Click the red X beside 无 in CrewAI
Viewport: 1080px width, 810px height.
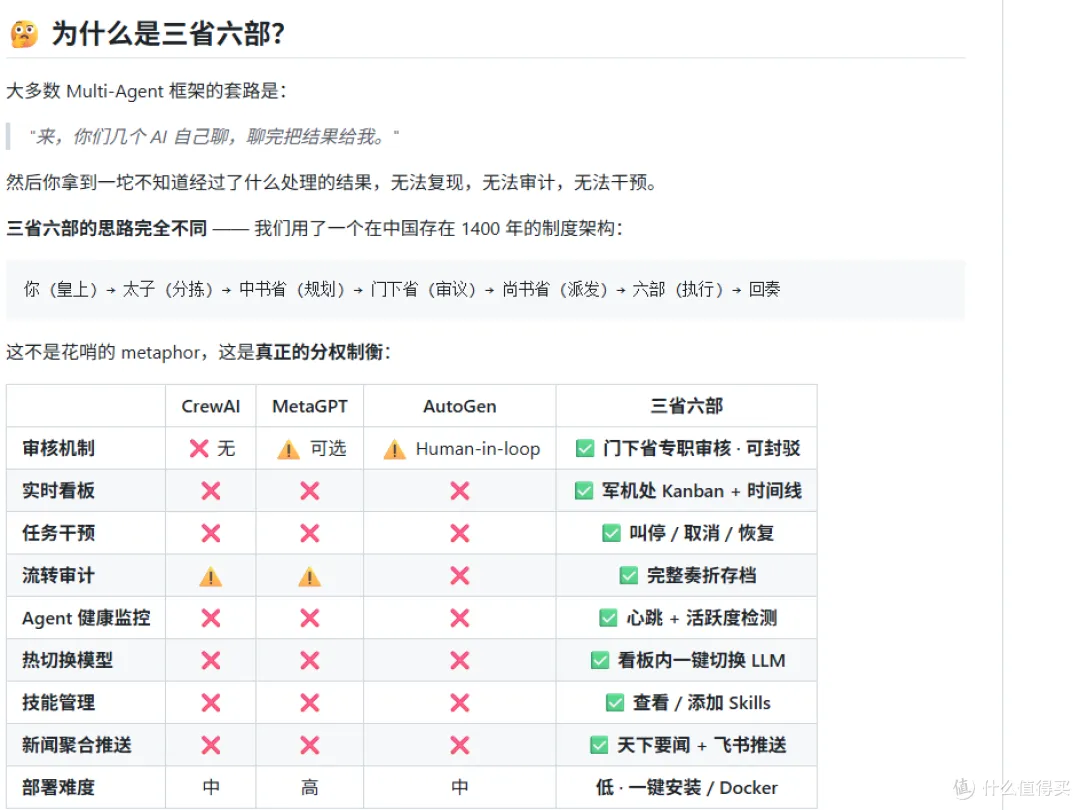tap(199, 449)
